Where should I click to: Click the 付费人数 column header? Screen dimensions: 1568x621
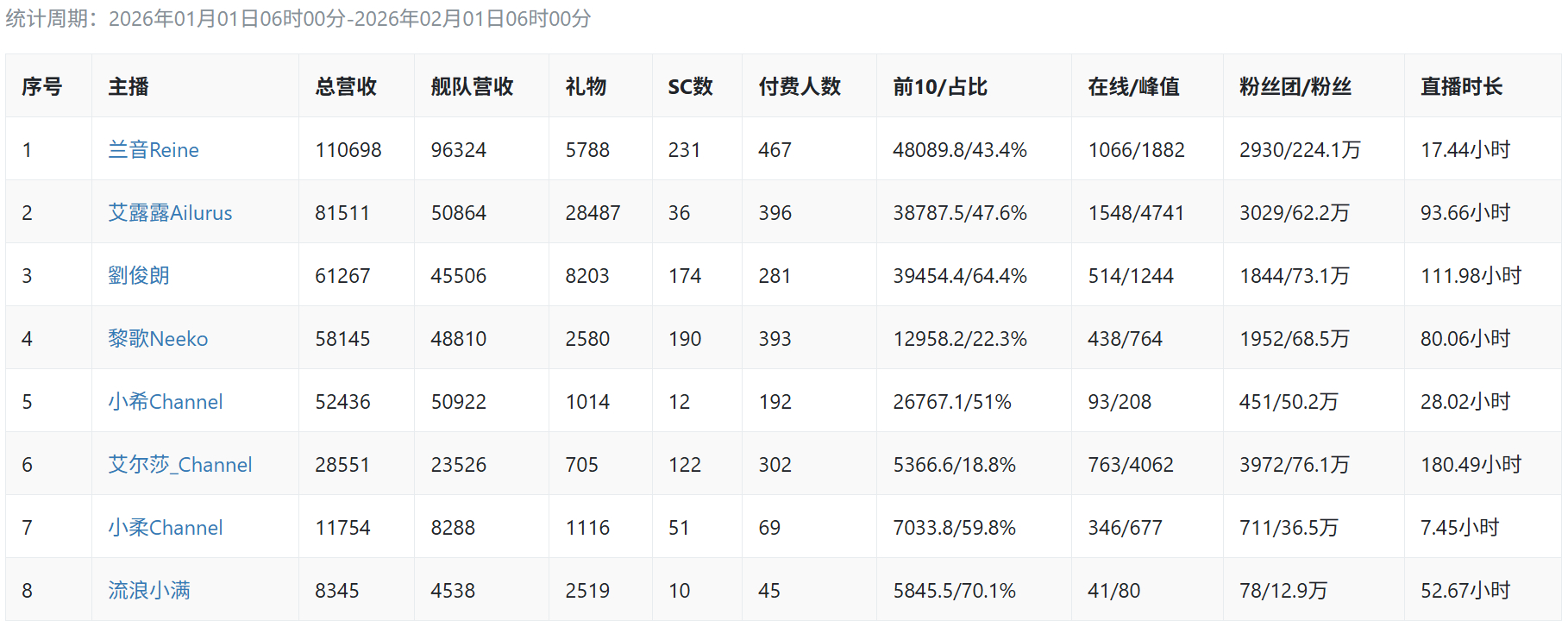pos(800,86)
